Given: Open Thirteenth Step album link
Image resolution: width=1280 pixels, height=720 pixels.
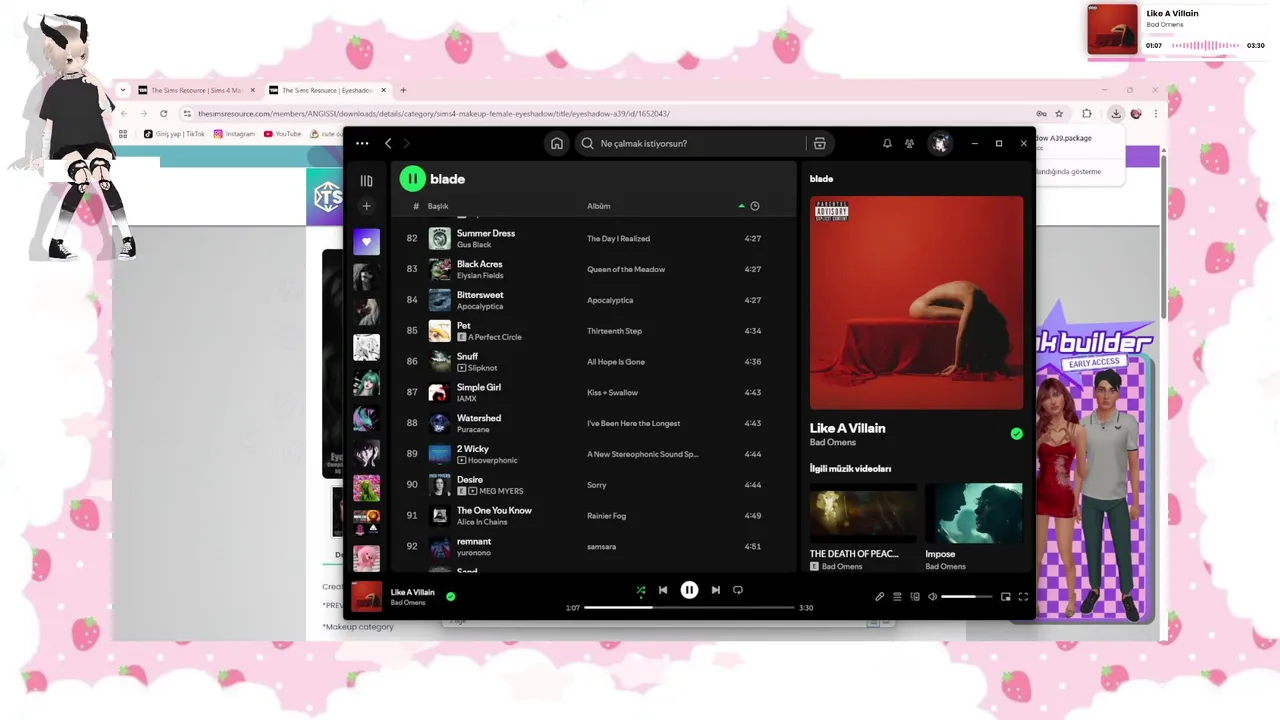Looking at the screenshot, I should [x=614, y=331].
